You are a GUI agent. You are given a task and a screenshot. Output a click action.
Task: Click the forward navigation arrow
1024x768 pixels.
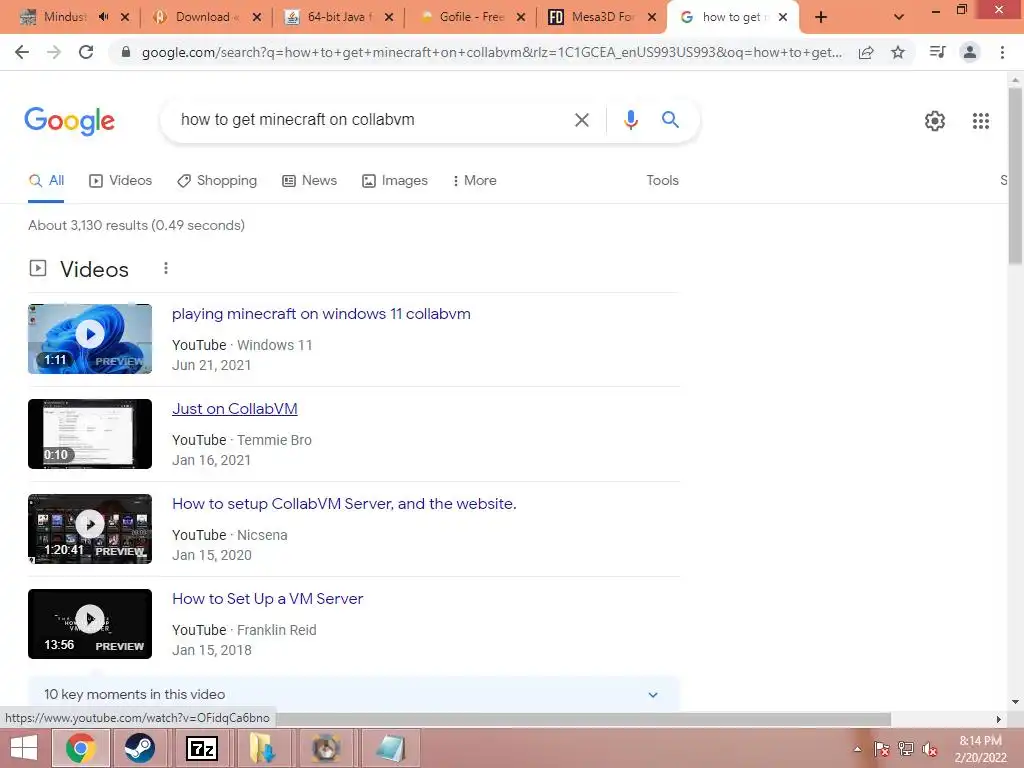(x=54, y=52)
